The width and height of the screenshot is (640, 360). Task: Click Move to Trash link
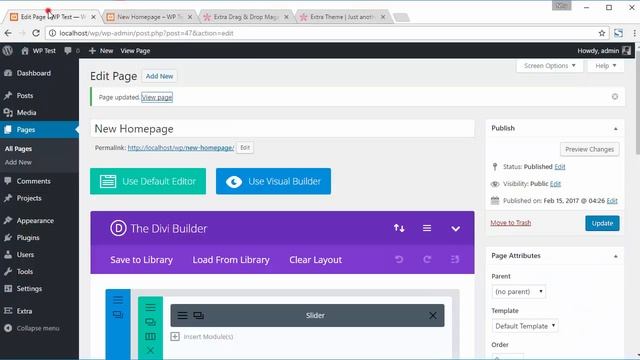[x=511, y=223]
